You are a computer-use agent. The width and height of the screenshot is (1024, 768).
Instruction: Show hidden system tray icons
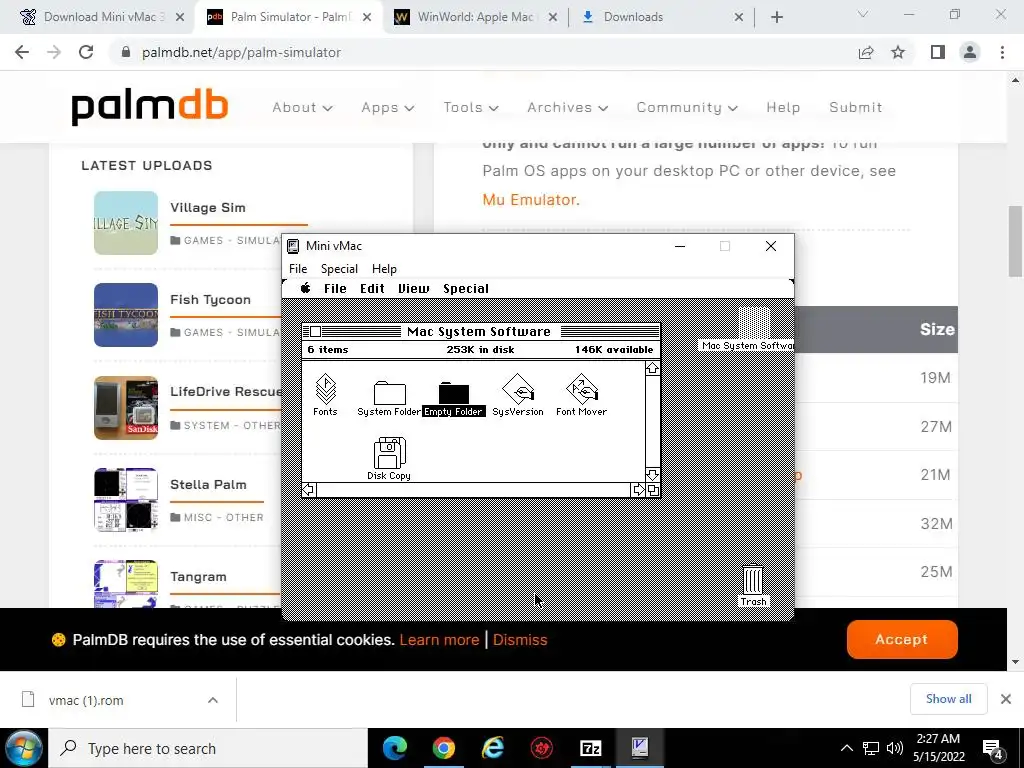coord(846,748)
